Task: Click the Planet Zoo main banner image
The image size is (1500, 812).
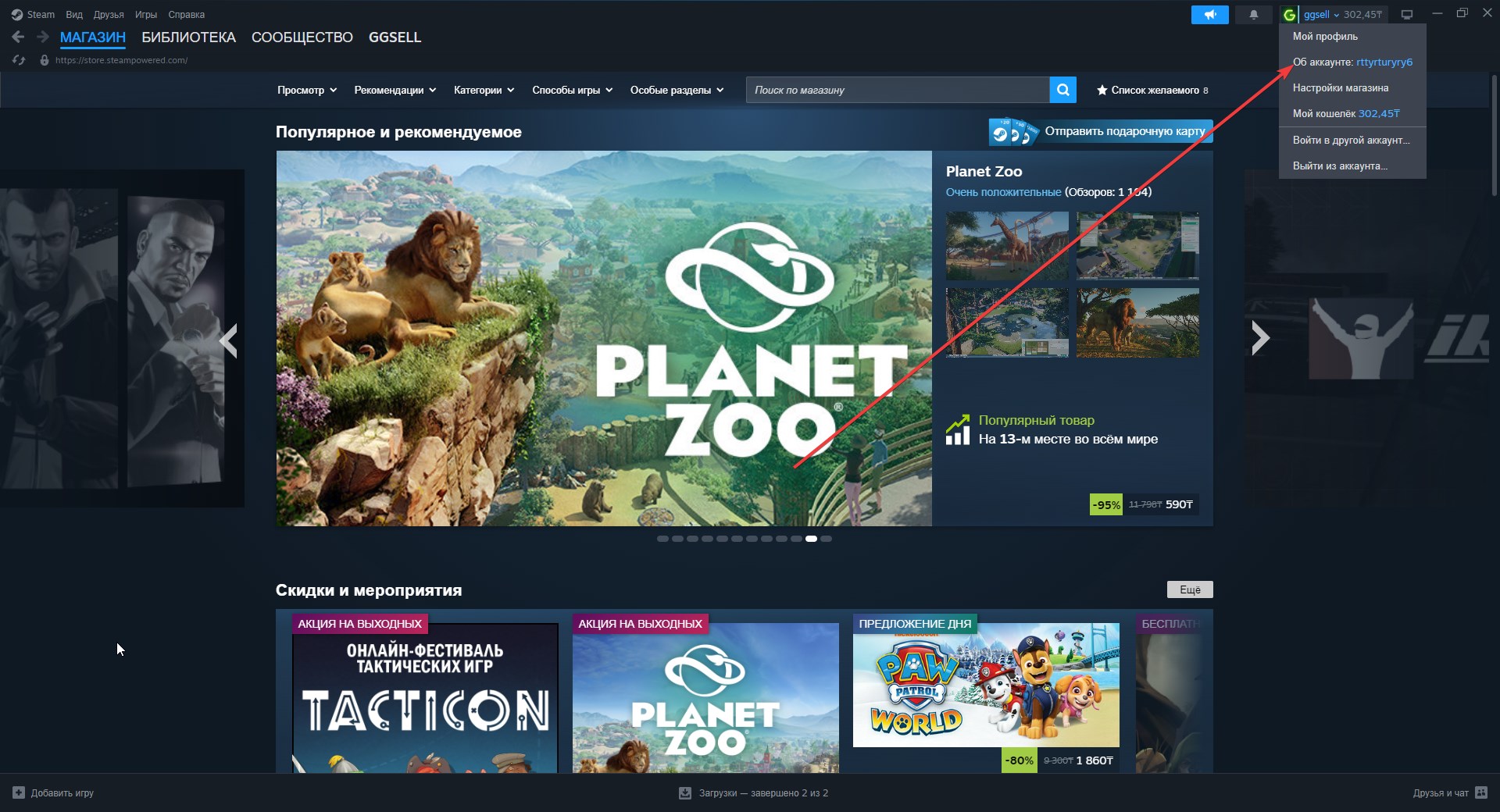Action: [604, 338]
